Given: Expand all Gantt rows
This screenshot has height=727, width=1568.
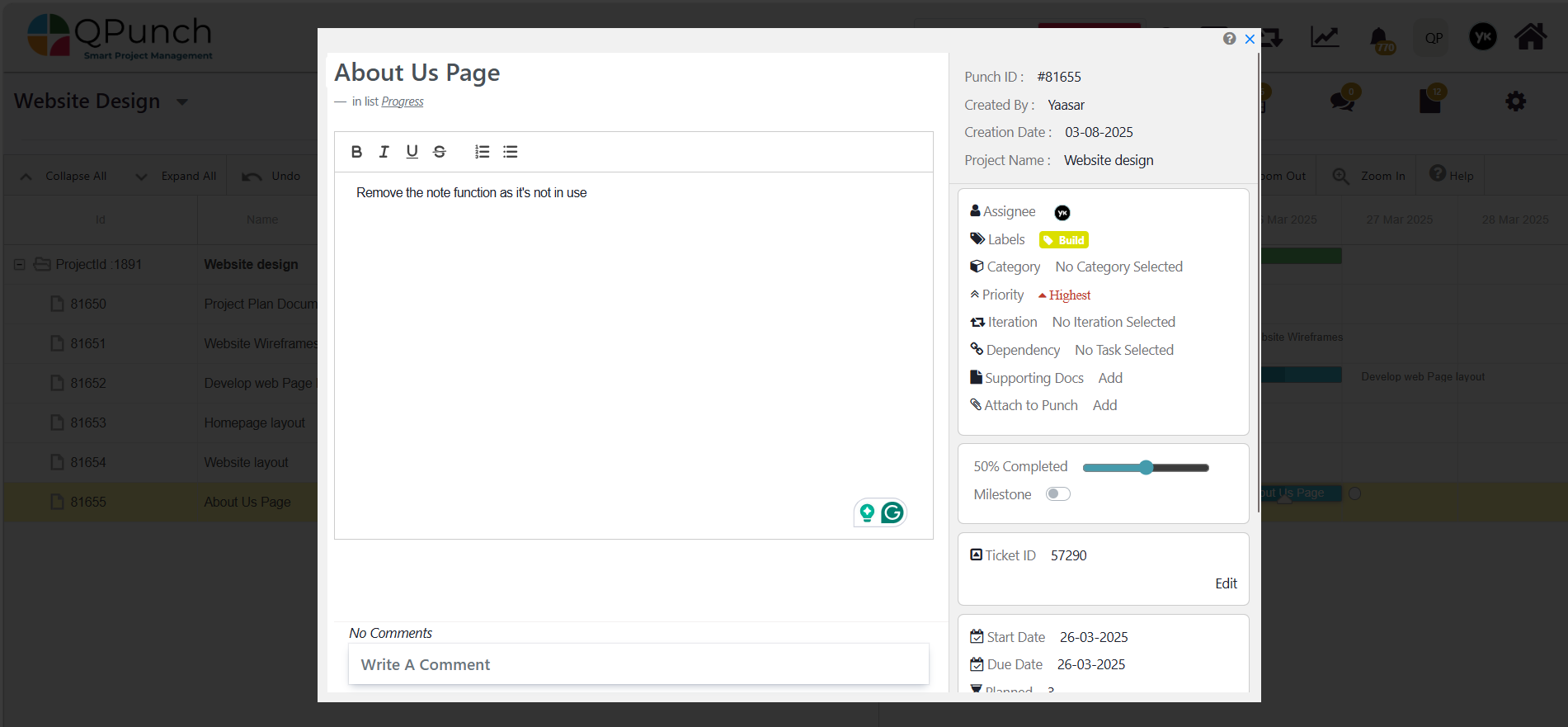Looking at the screenshot, I should 176,177.
